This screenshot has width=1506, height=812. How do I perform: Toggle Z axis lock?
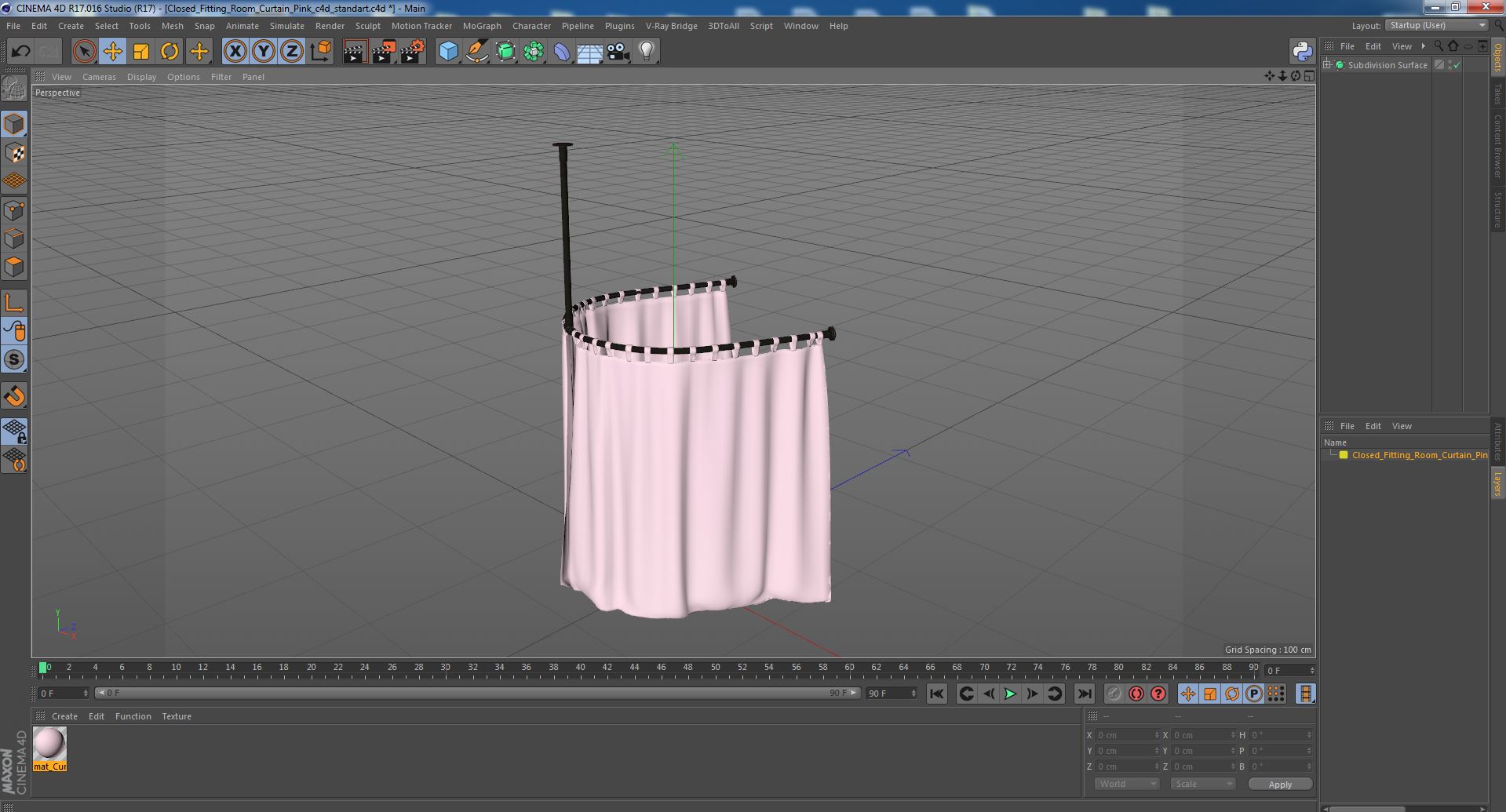[x=292, y=52]
